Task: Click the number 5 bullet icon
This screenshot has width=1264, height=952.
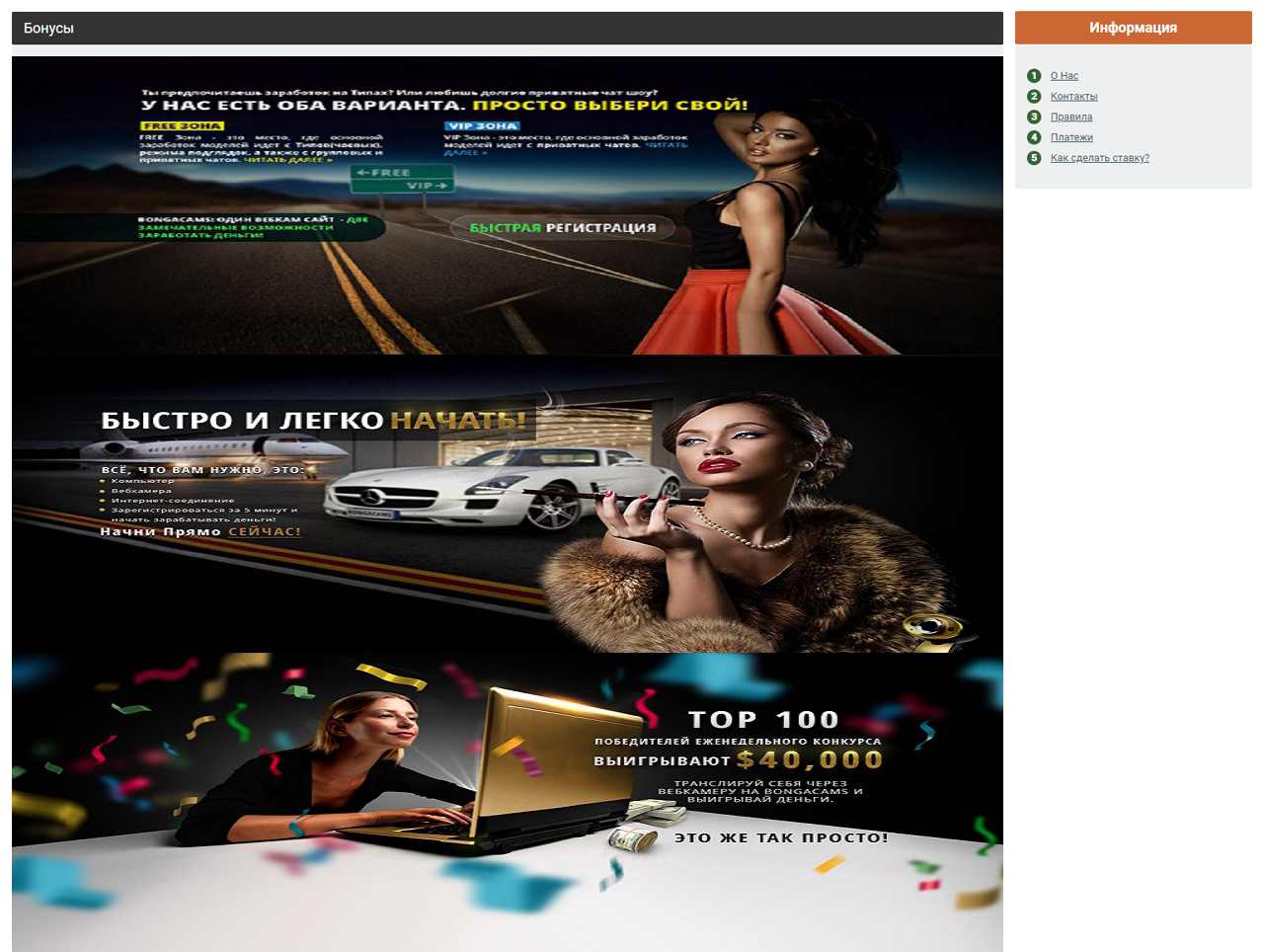Action: point(1034,158)
